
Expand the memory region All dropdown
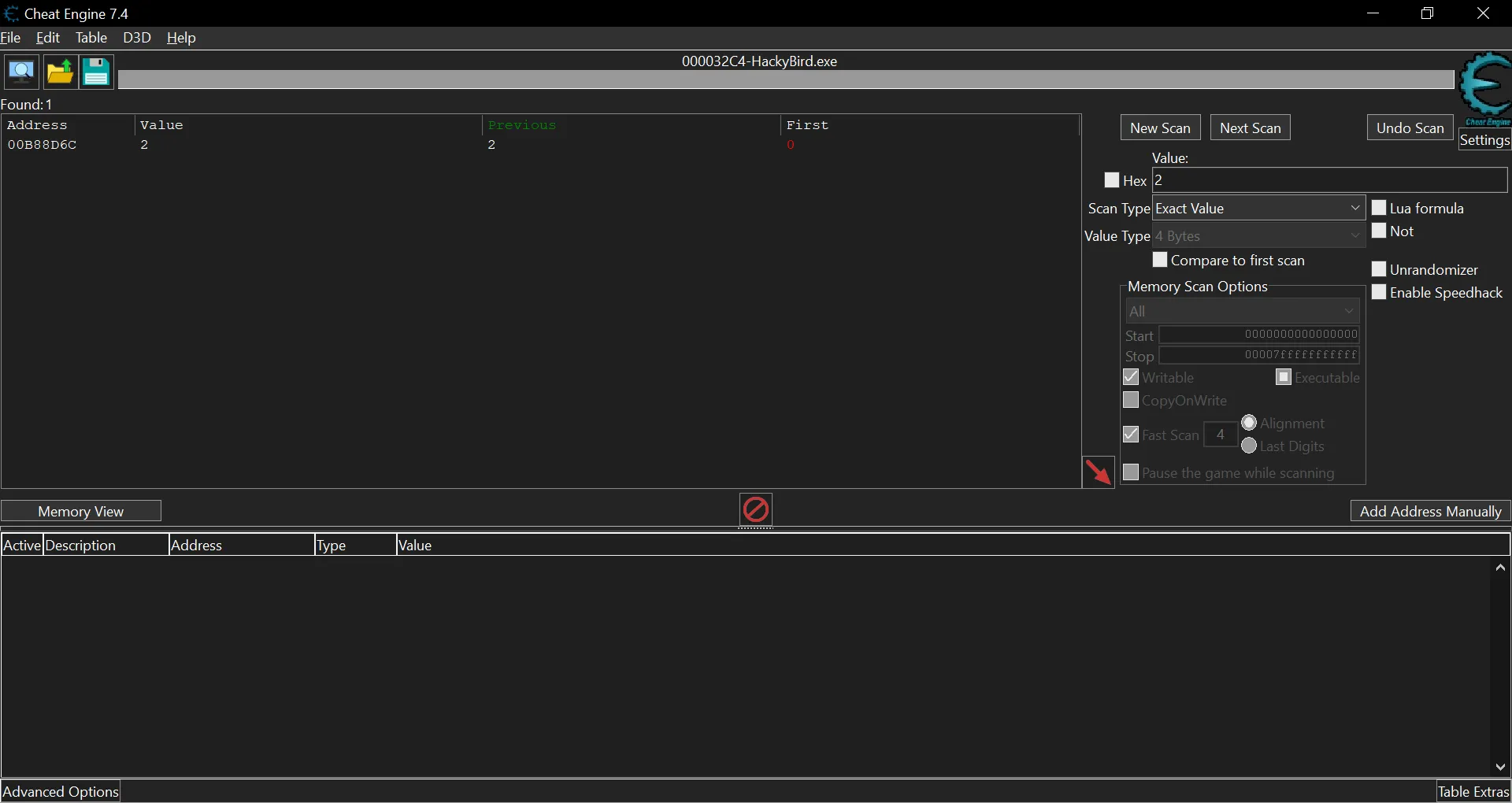1243,311
